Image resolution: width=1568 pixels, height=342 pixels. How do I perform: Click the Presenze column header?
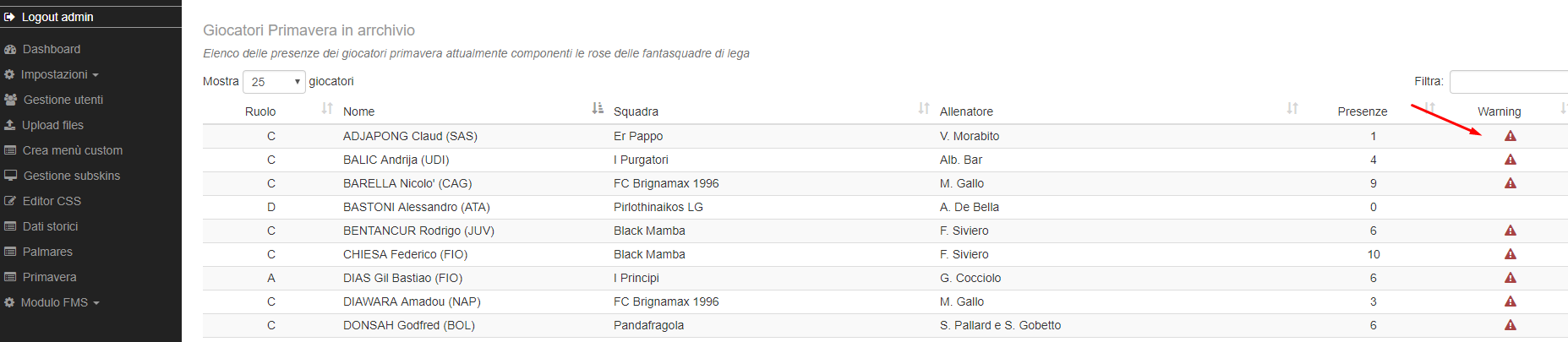pyautogui.click(x=1362, y=111)
